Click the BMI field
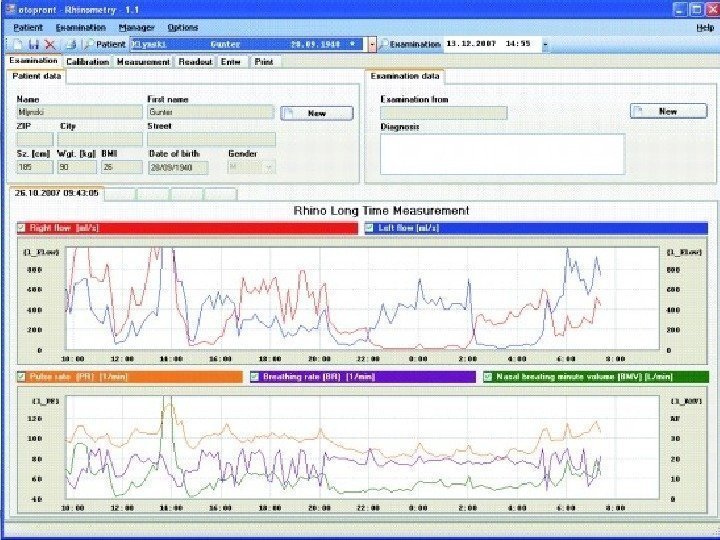The height and width of the screenshot is (540, 720). (122, 167)
